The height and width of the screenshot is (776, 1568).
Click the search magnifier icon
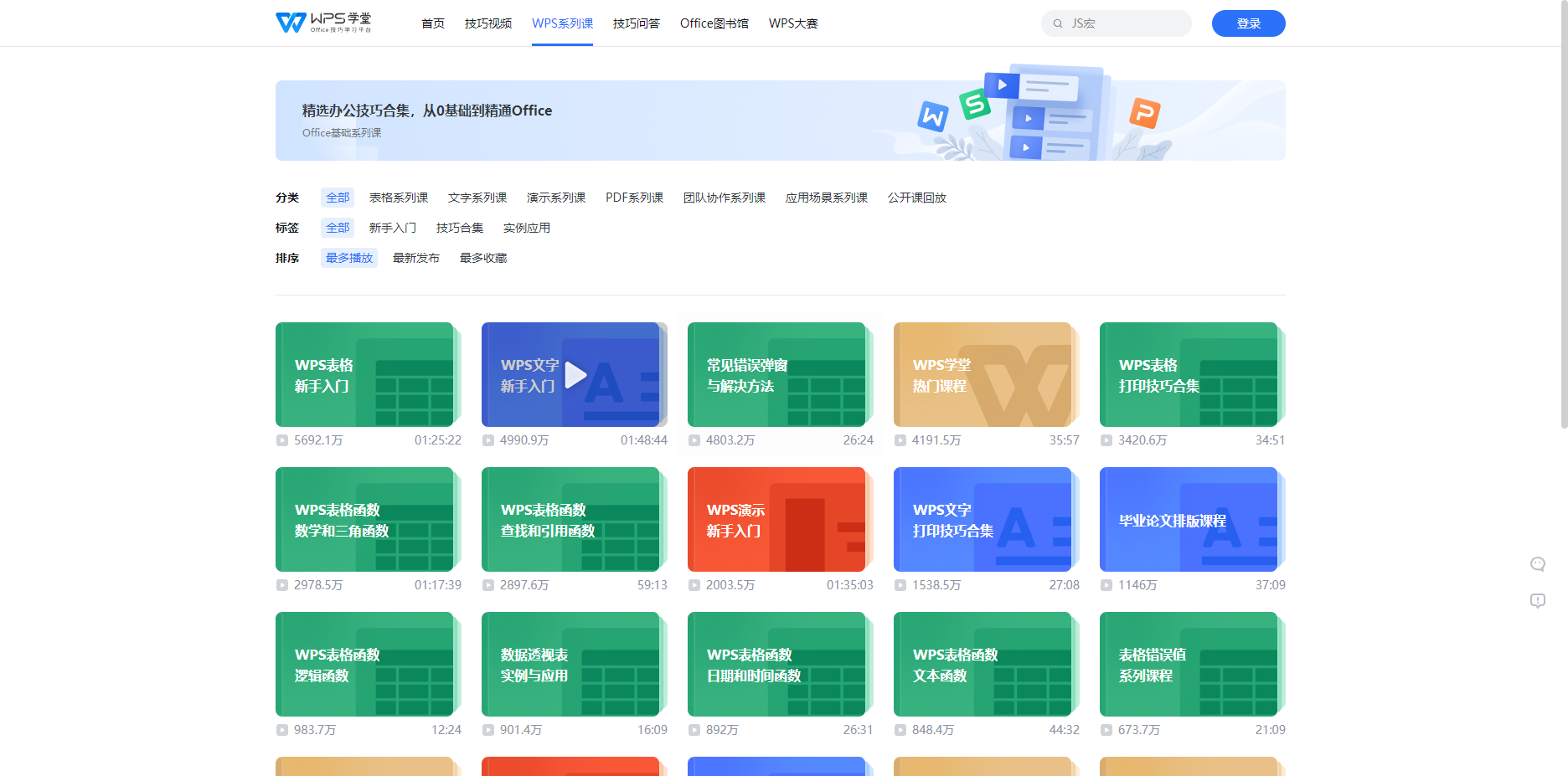click(1058, 23)
